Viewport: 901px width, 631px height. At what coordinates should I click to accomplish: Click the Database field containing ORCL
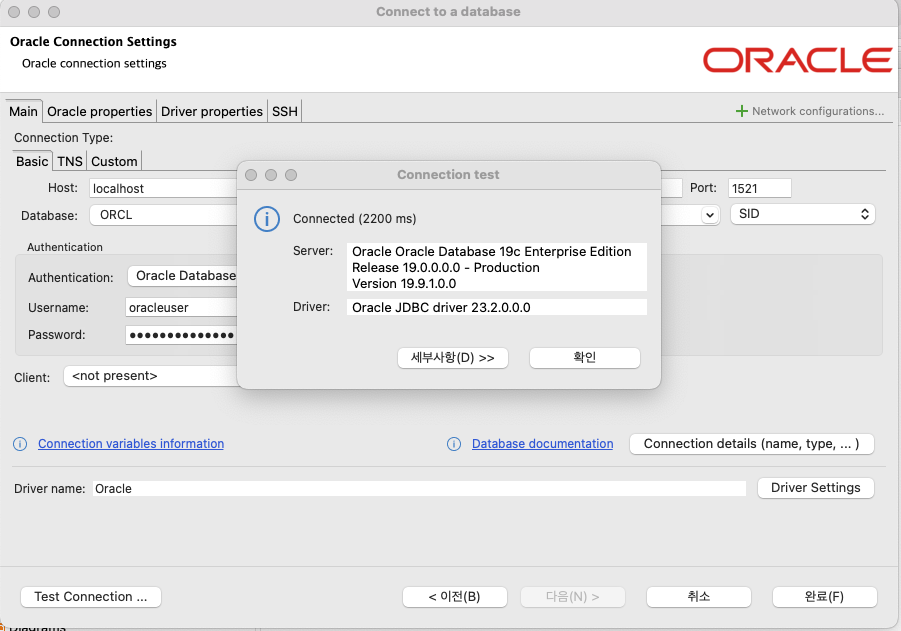pos(164,215)
